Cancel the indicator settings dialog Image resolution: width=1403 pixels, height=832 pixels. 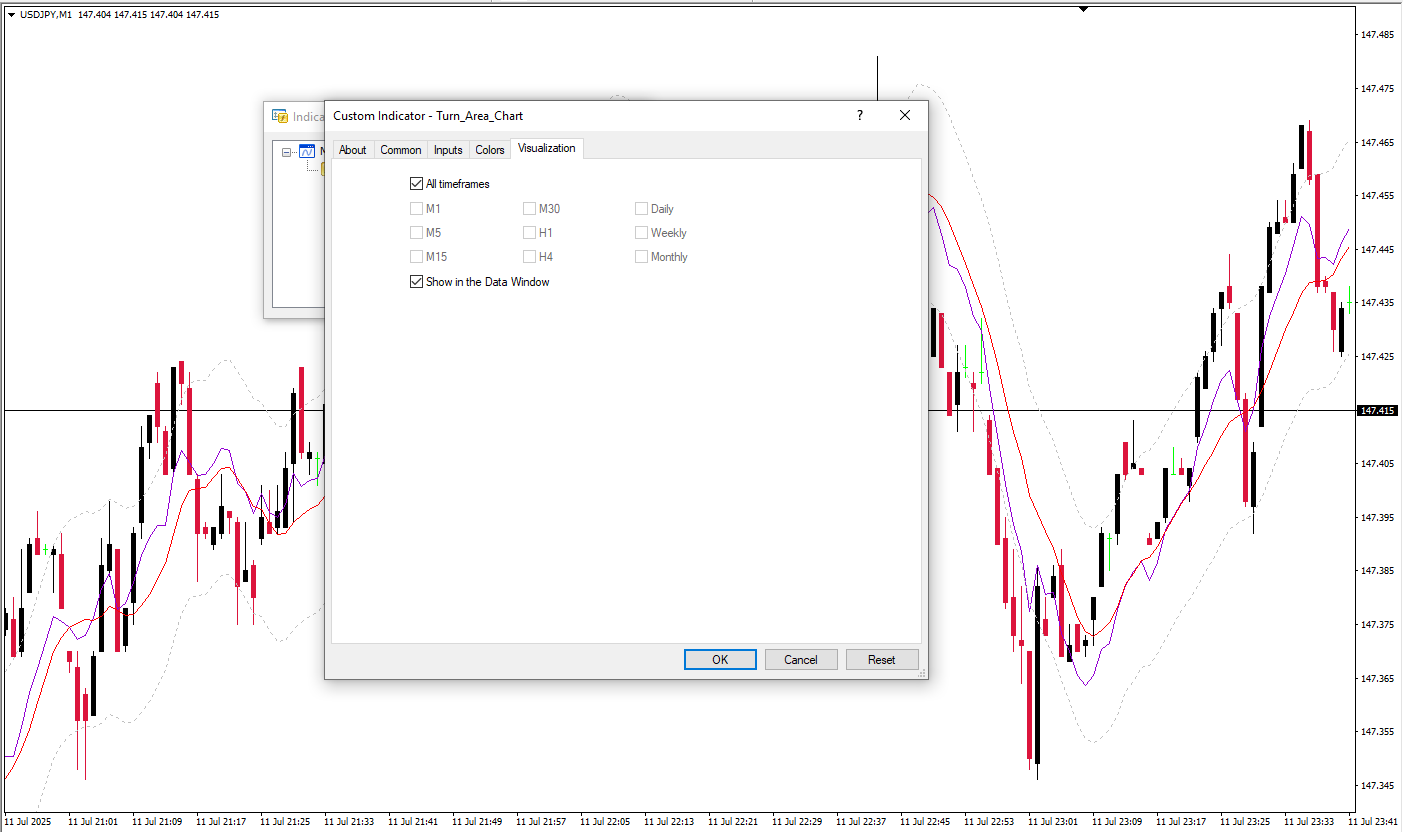[801, 660]
